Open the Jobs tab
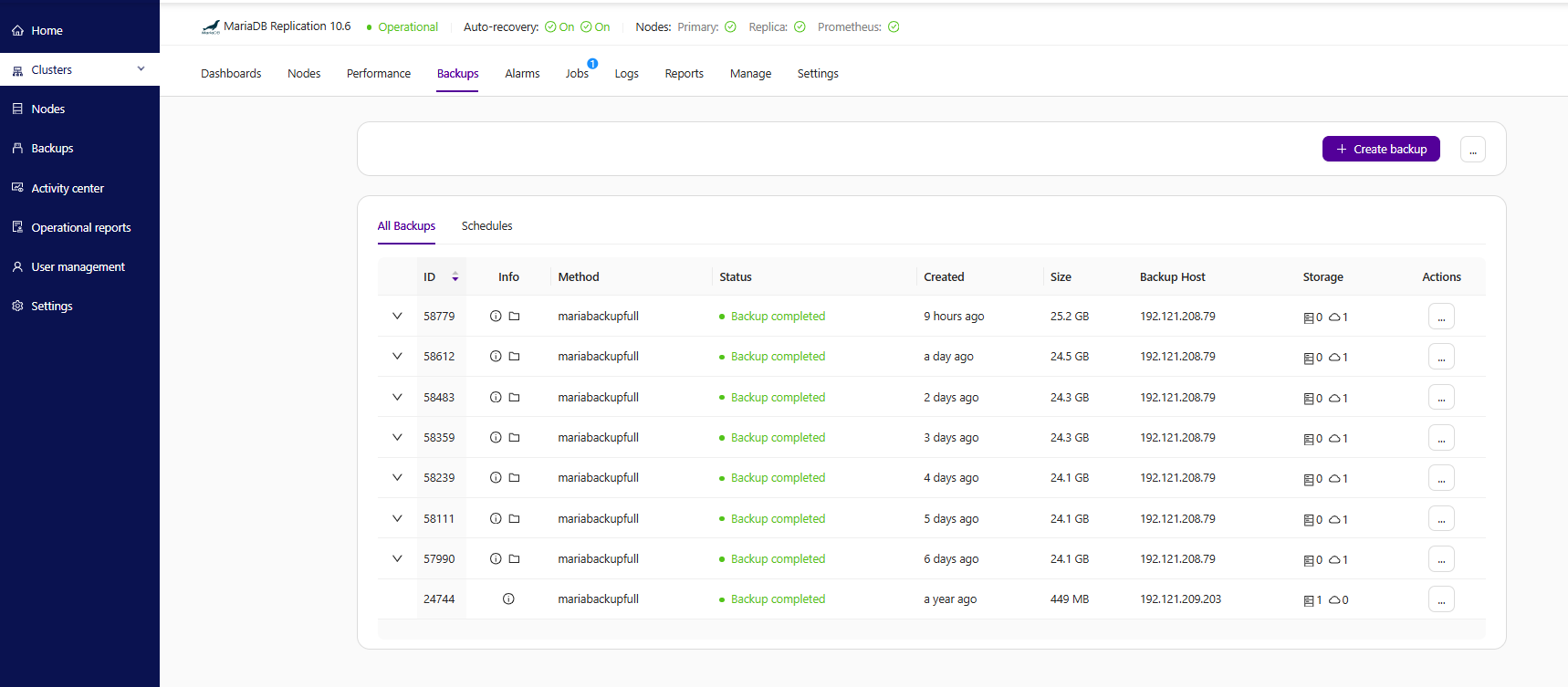 (577, 74)
